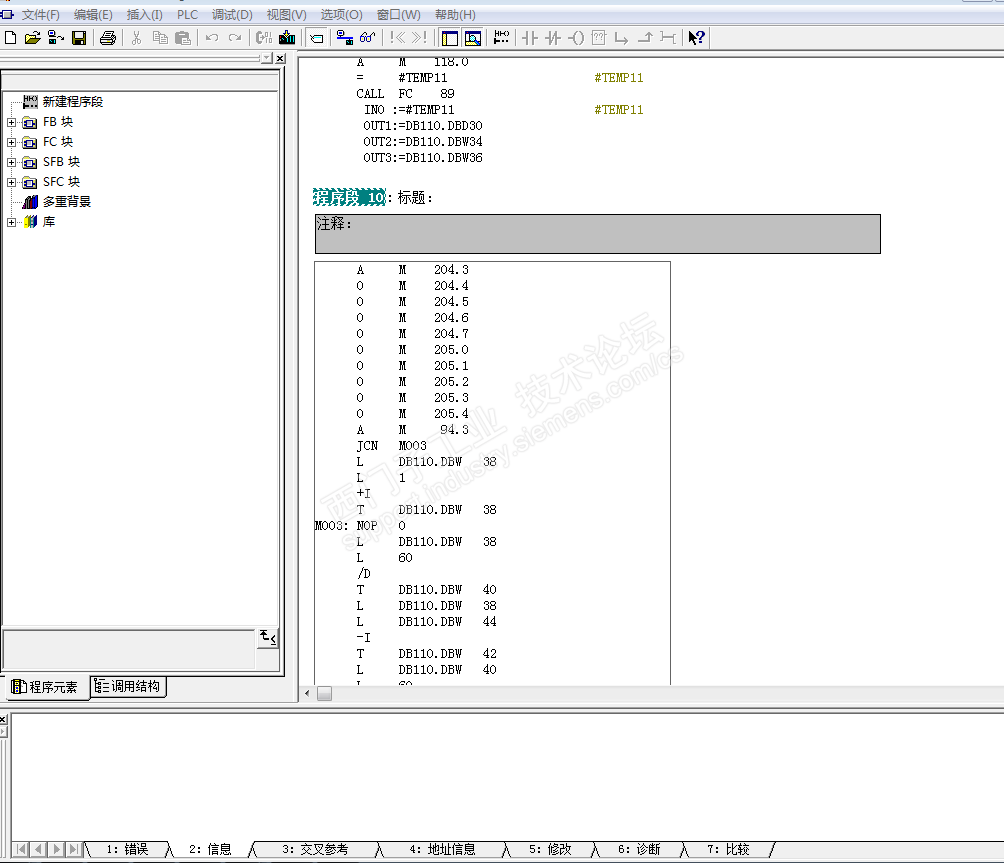Click the context help arrow icon
The width and height of the screenshot is (1004, 863).
[x=697, y=38]
